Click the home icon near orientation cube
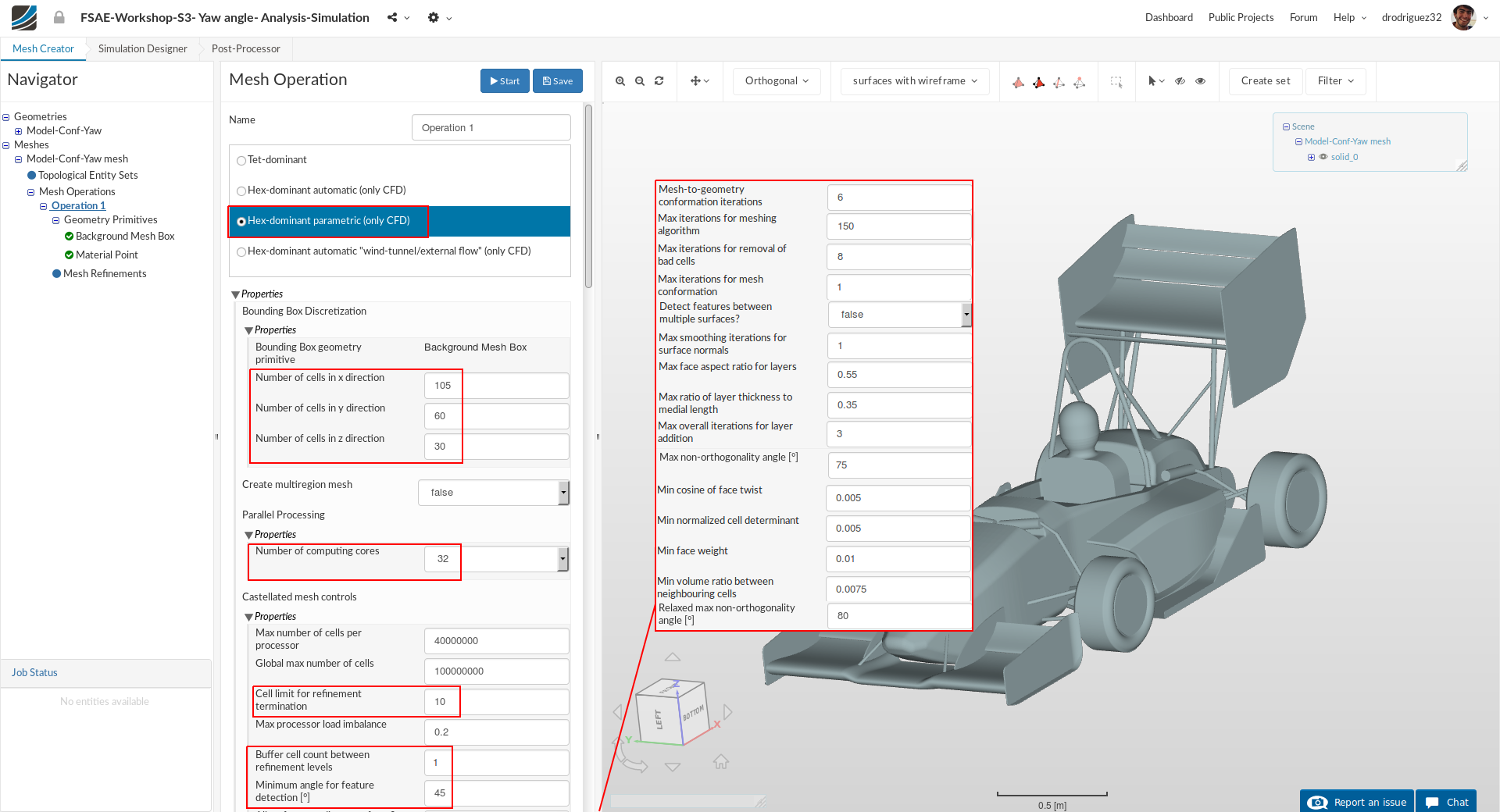Image resolution: width=1500 pixels, height=812 pixels. (720, 761)
